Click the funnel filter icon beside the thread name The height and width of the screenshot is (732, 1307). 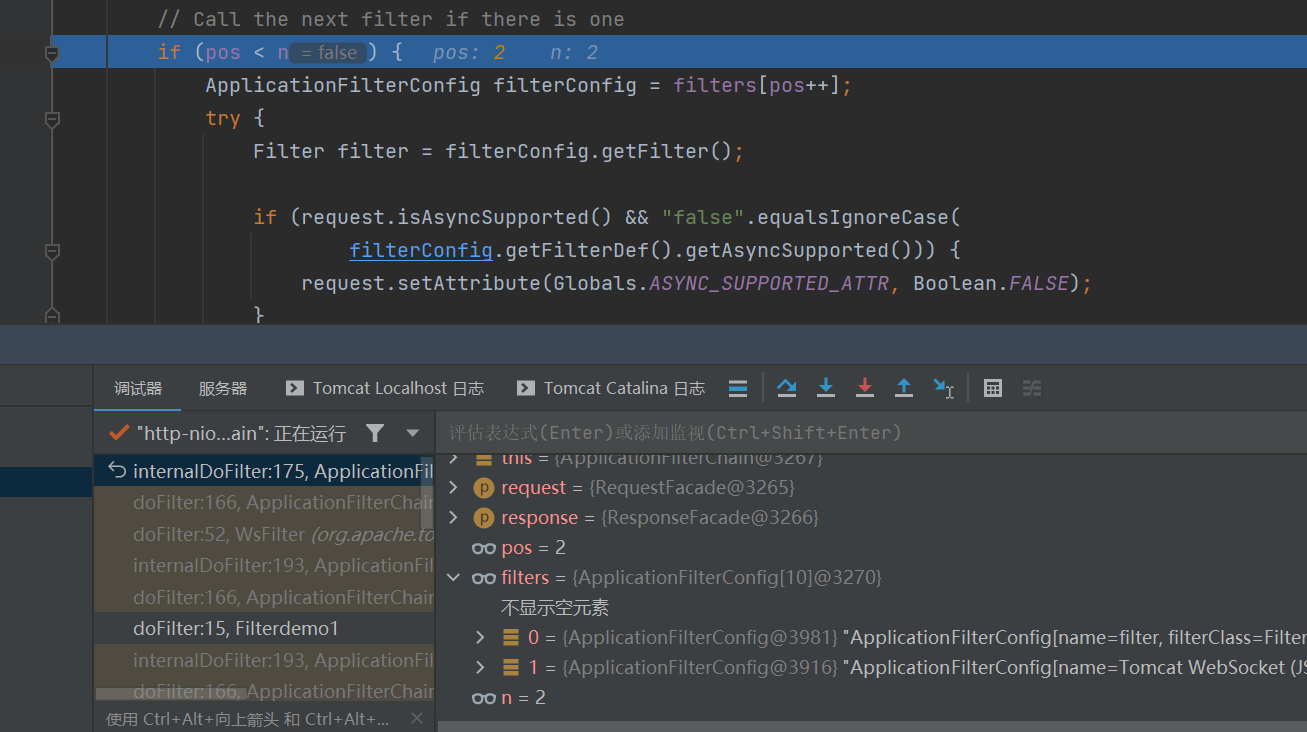tap(375, 433)
